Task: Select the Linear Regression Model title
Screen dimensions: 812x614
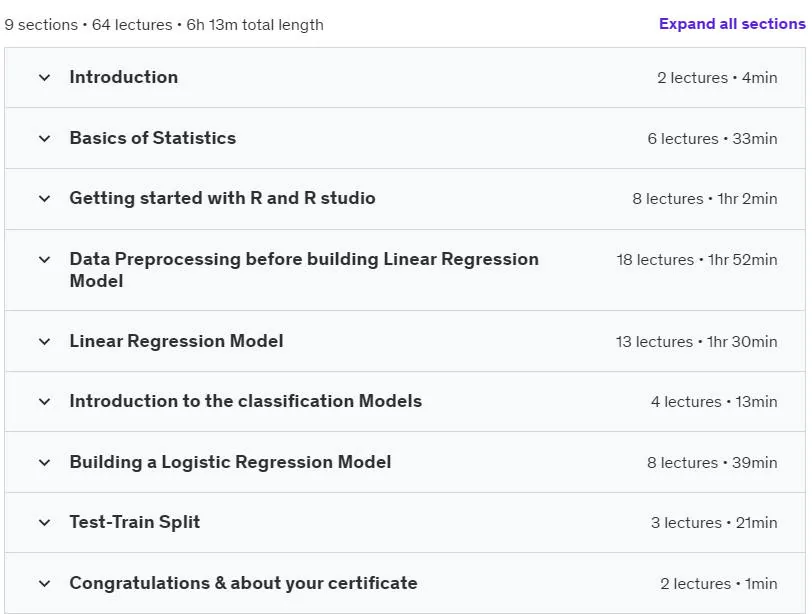Action: pos(177,341)
